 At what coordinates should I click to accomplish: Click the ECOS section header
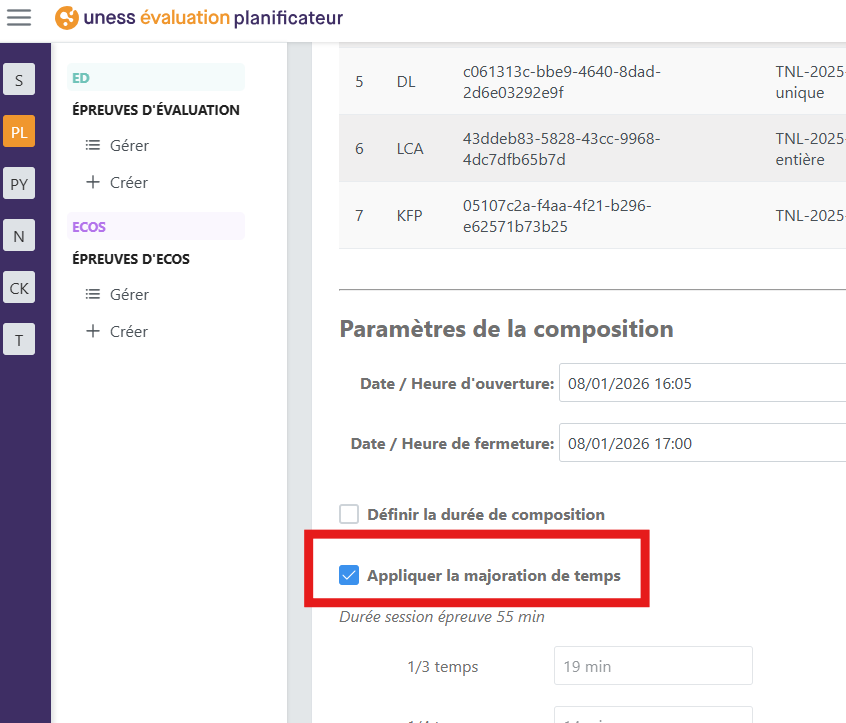click(155, 227)
